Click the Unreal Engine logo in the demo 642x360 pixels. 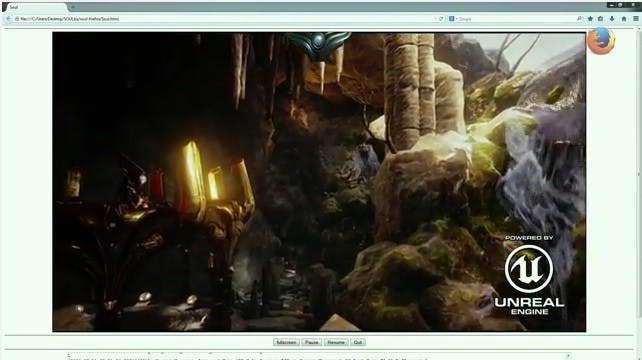point(529,275)
